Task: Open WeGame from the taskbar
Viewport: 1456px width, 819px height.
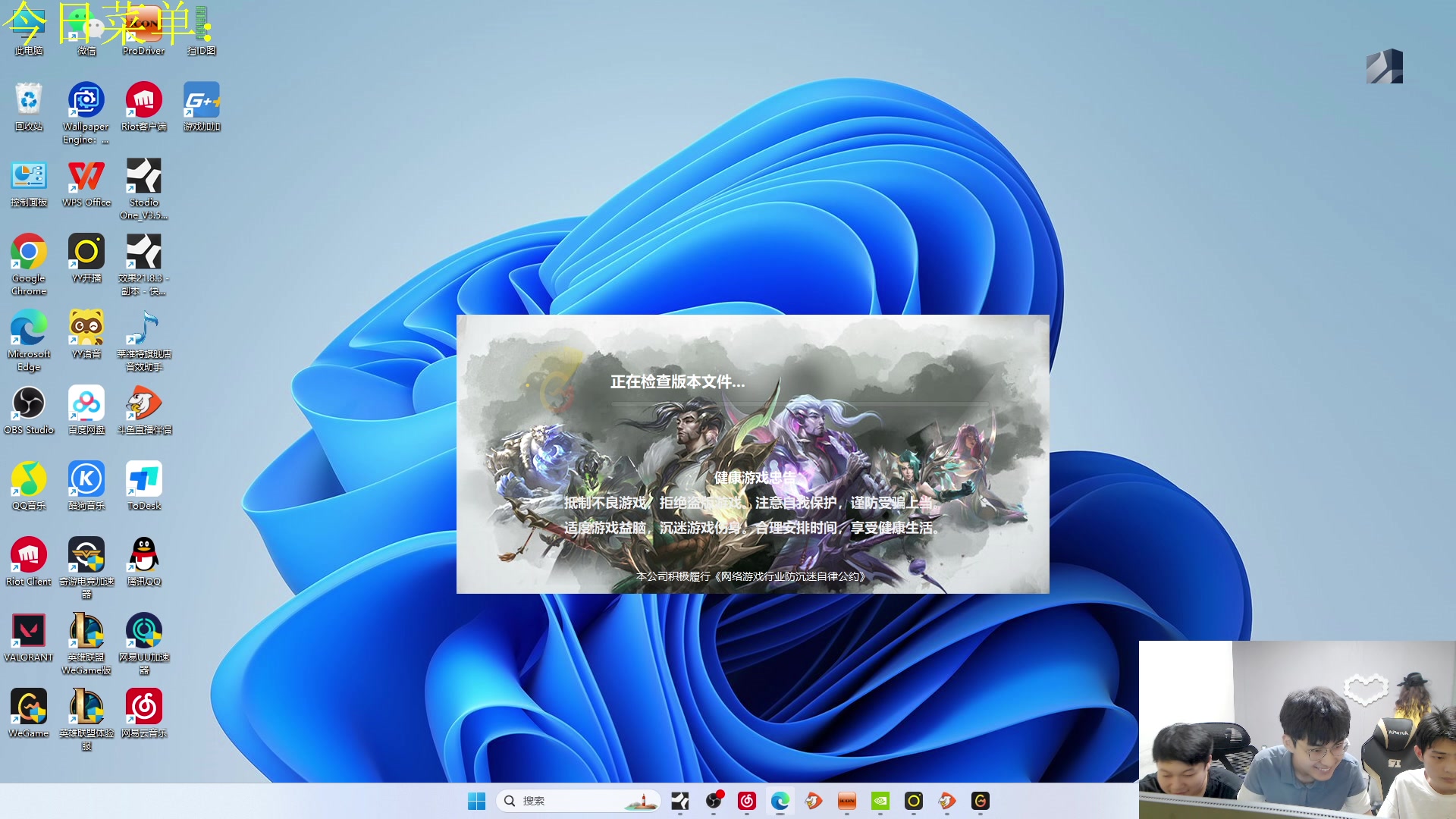Action: point(981,801)
